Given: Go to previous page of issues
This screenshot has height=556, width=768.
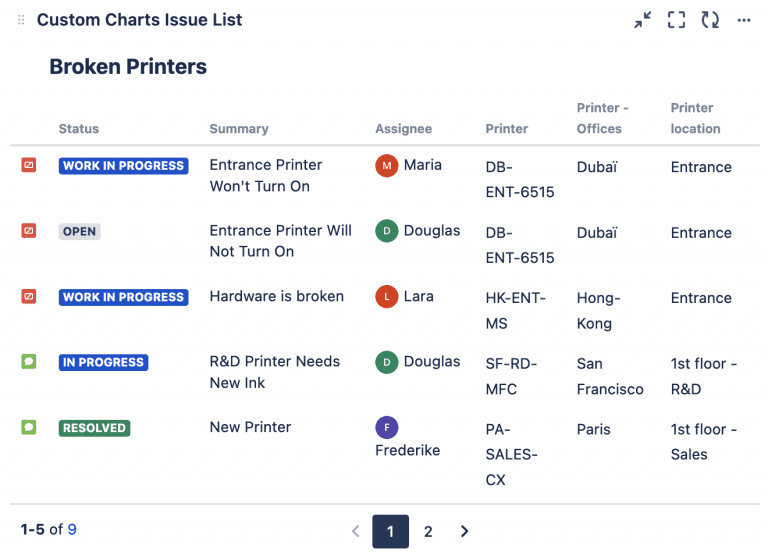Looking at the screenshot, I should [355, 531].
